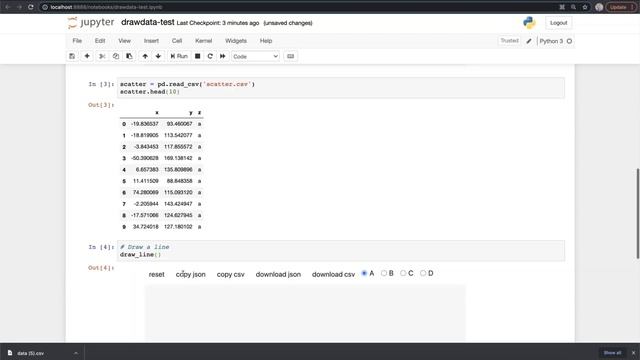The image size is (640, 360).
Task: Cut selected cells with scissors icon
Action: click(102, 56)
